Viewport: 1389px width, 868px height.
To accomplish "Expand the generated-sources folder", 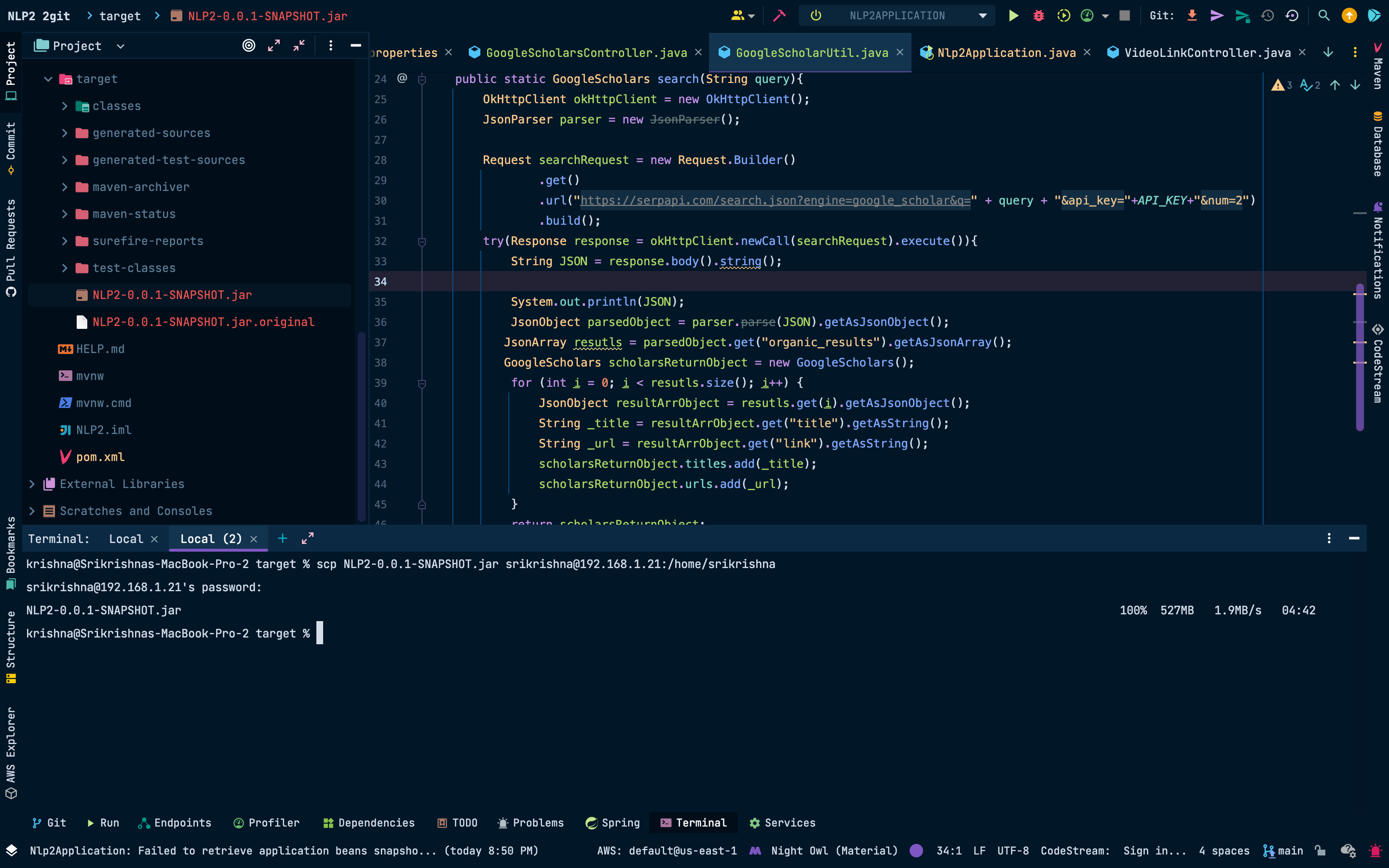I will point(65,133).
